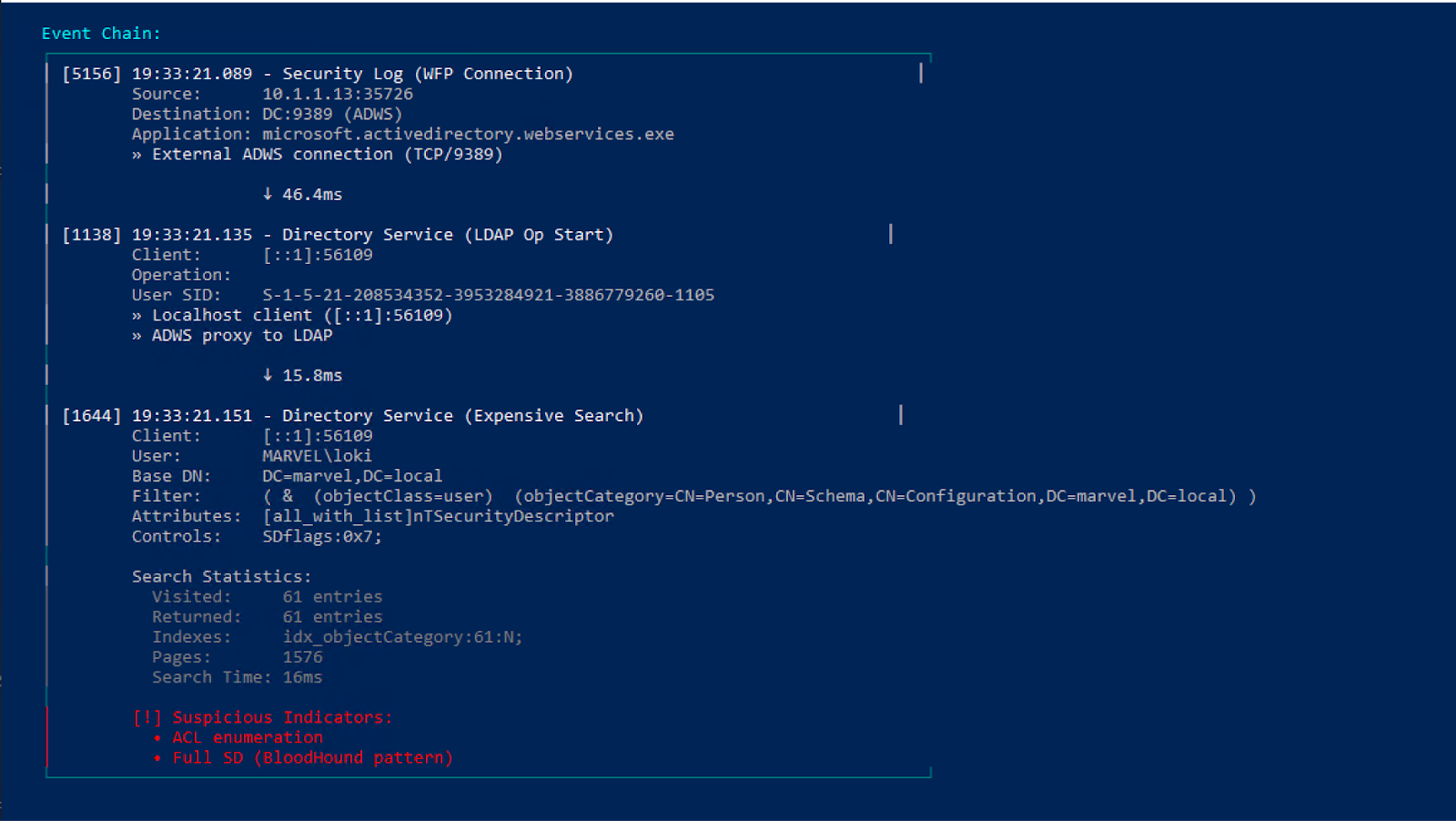Click the red [!] warning marker

[147, 717]
